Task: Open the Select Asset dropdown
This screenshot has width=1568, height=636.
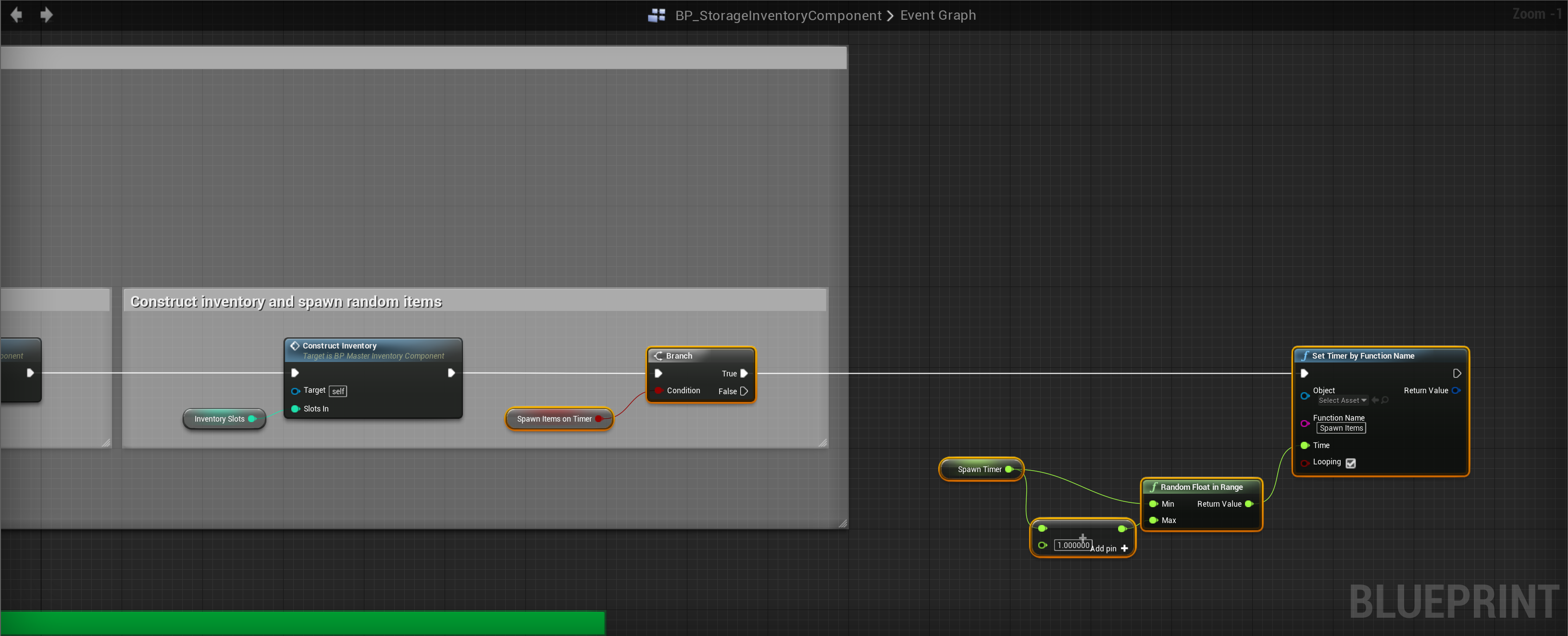Action: pos(1342,400)
